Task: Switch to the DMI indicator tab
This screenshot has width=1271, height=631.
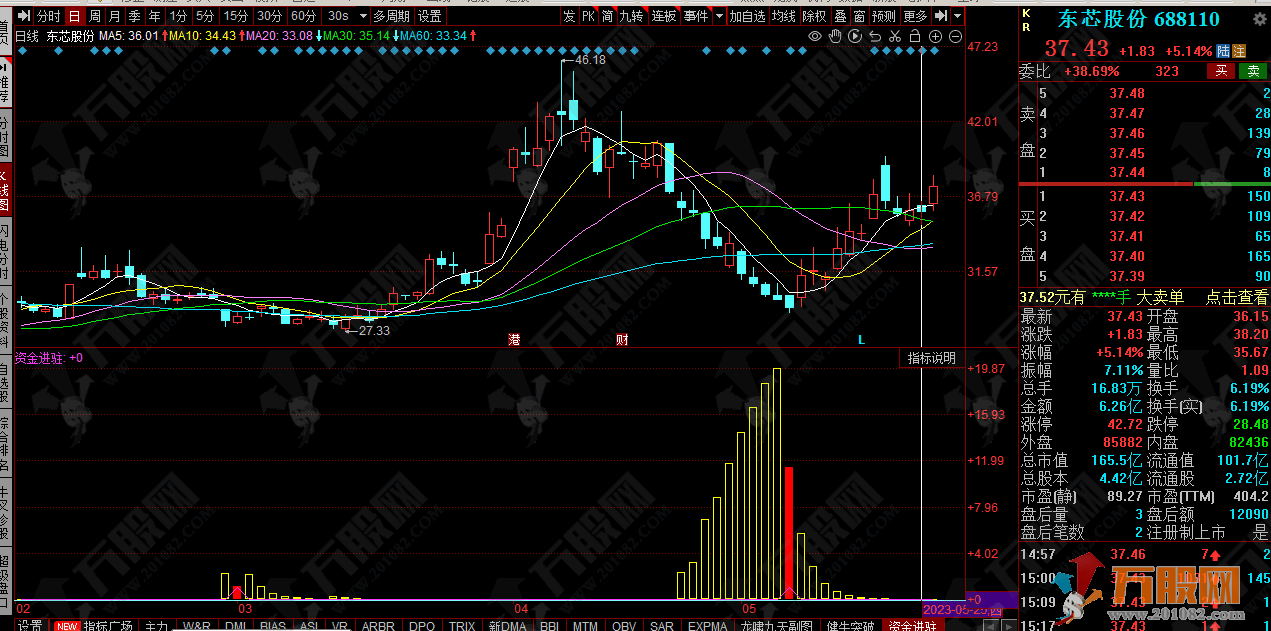Action: coord(235,626)
